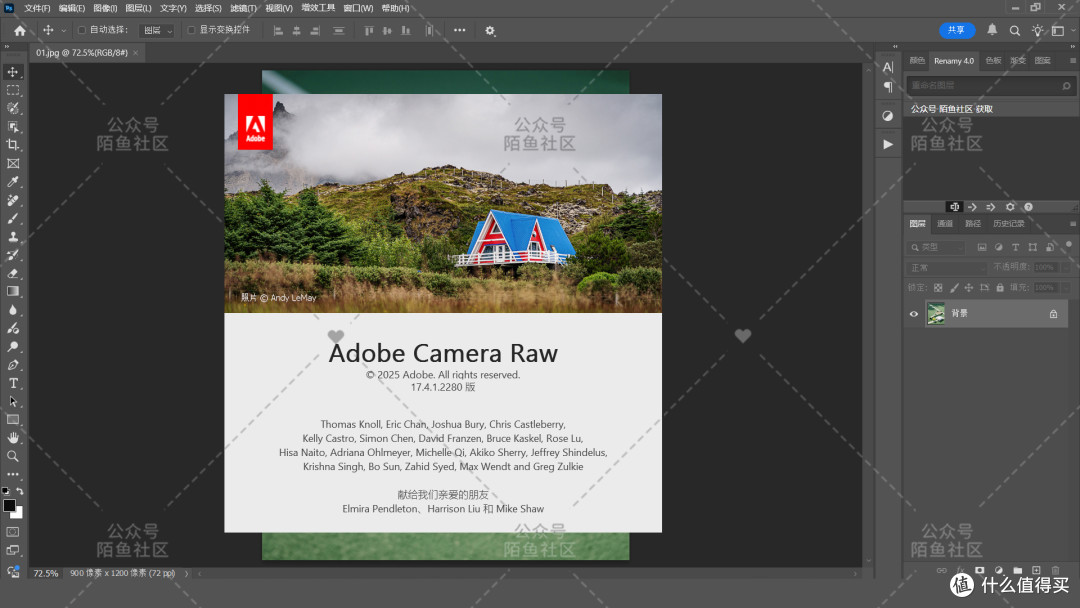Image resolution: width=1080 pixels, height=608 pixels.
Task: Open the search magnifier at top right
Action: click(x=1015, y=30)
